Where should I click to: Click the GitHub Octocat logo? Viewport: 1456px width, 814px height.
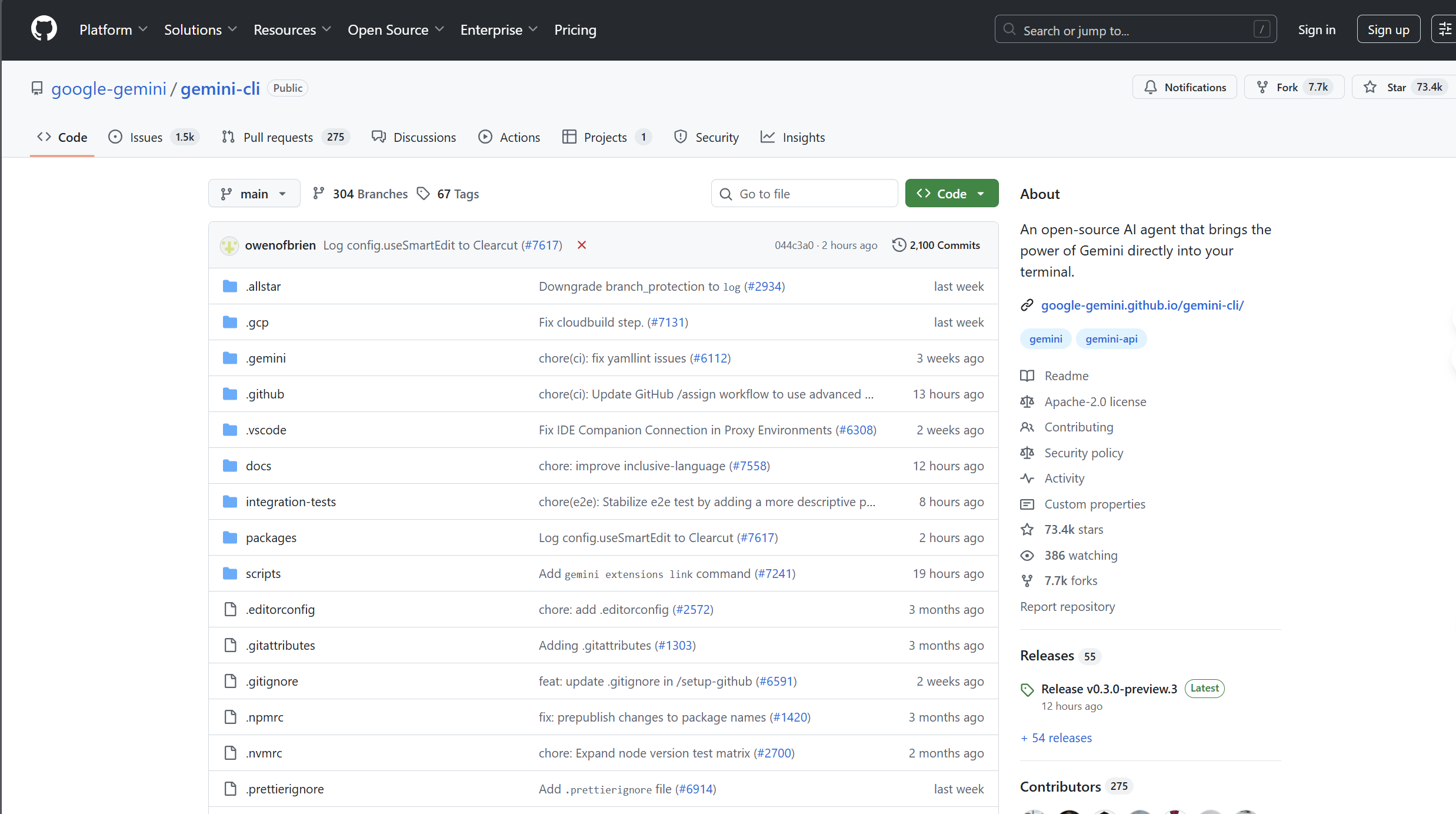click(x=44, y=29)
